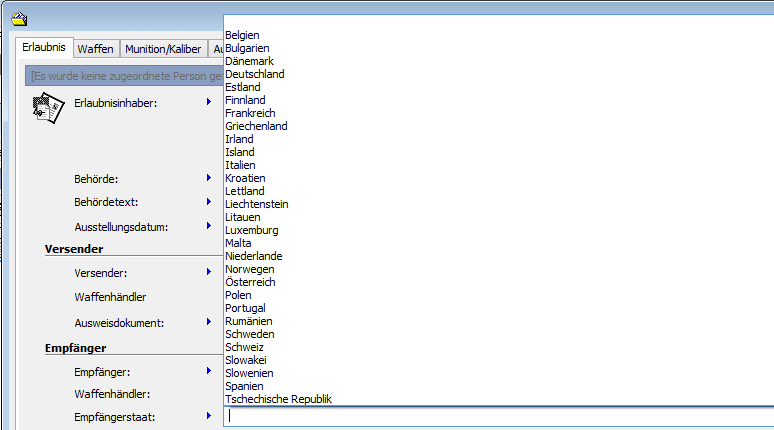Screen dimensions: 774x430
Task: Choose Deutschland from the country list
Action: (x=255, y=74)
